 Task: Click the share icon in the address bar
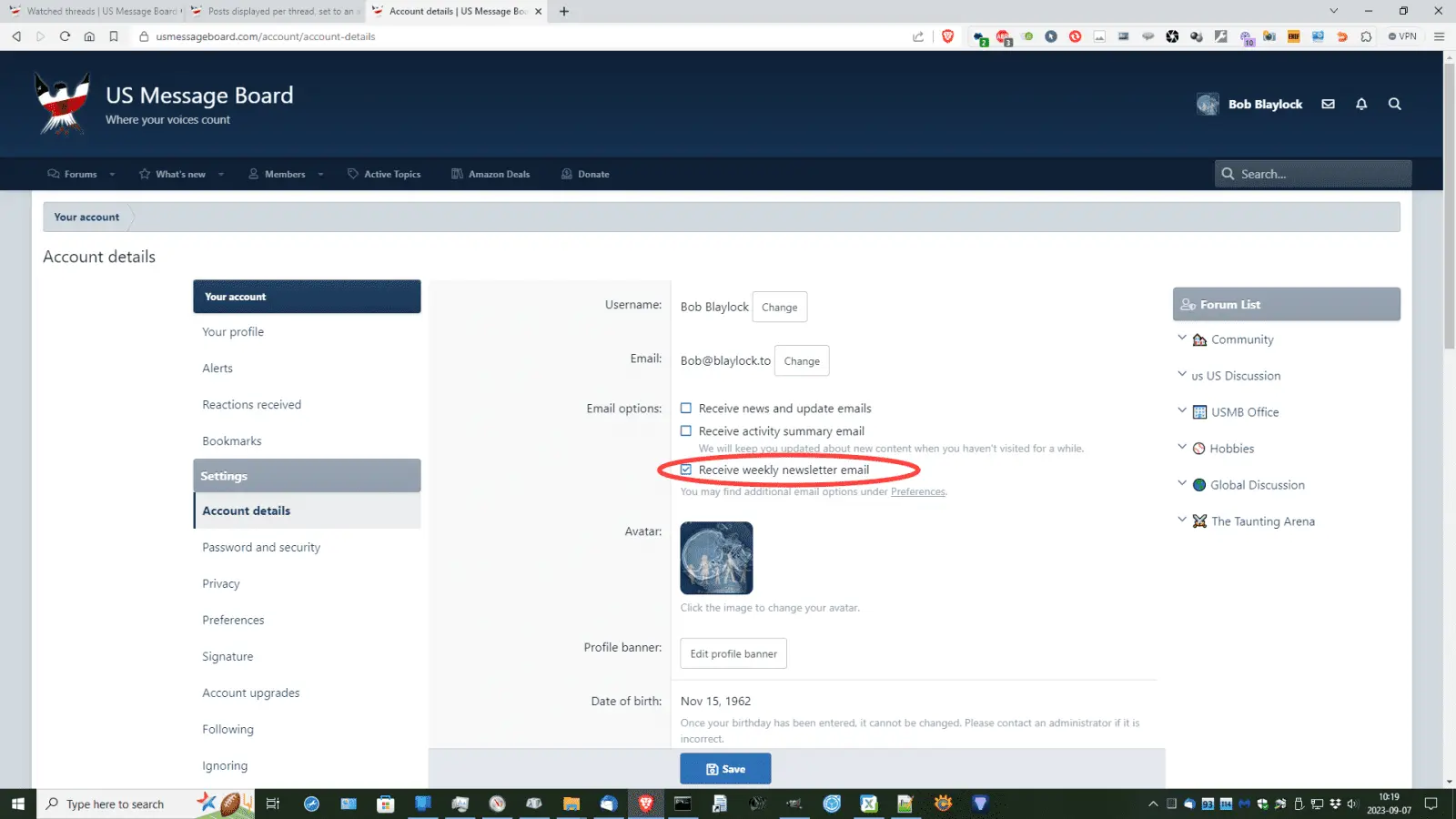[918, 36]
